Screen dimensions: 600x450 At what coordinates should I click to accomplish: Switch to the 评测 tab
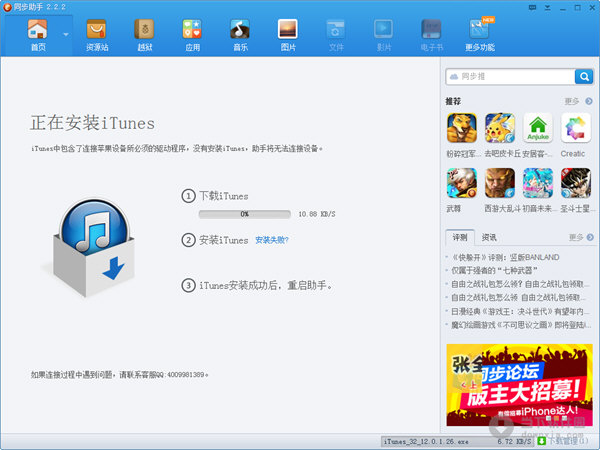pyautogui.click(x=460, y=237)
